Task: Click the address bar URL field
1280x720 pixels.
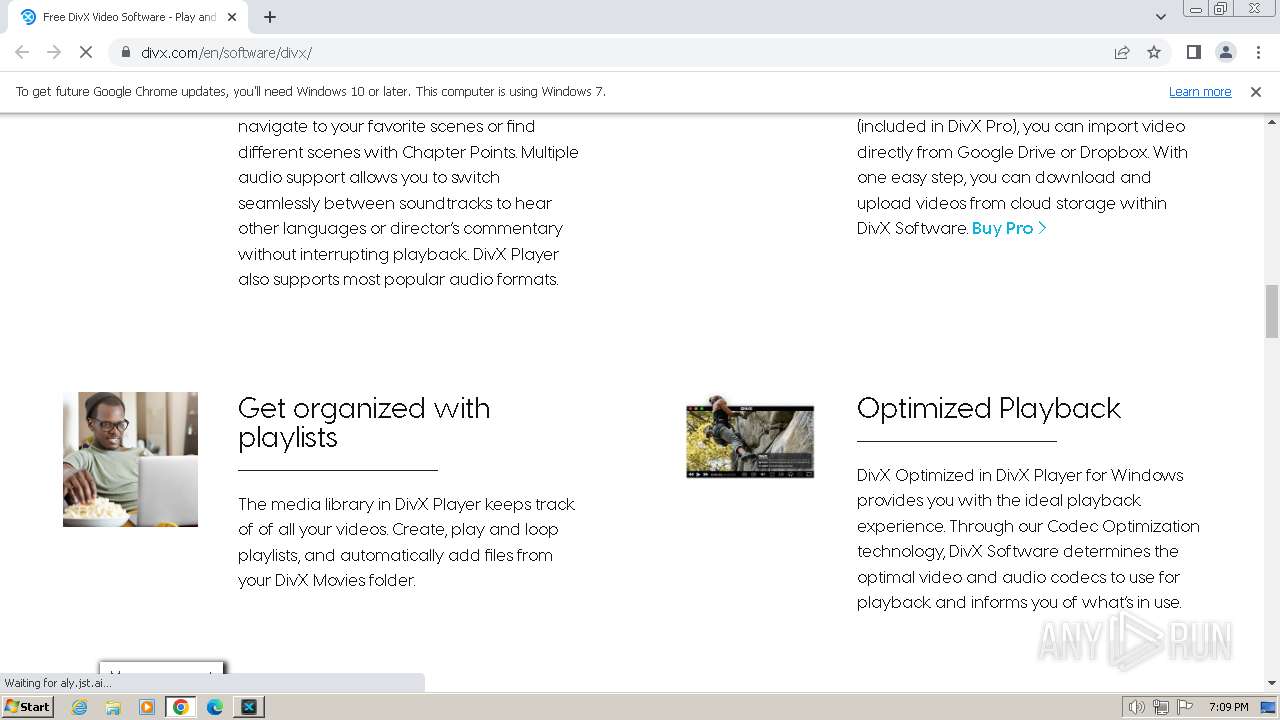Action: click(x=610, y=52)
